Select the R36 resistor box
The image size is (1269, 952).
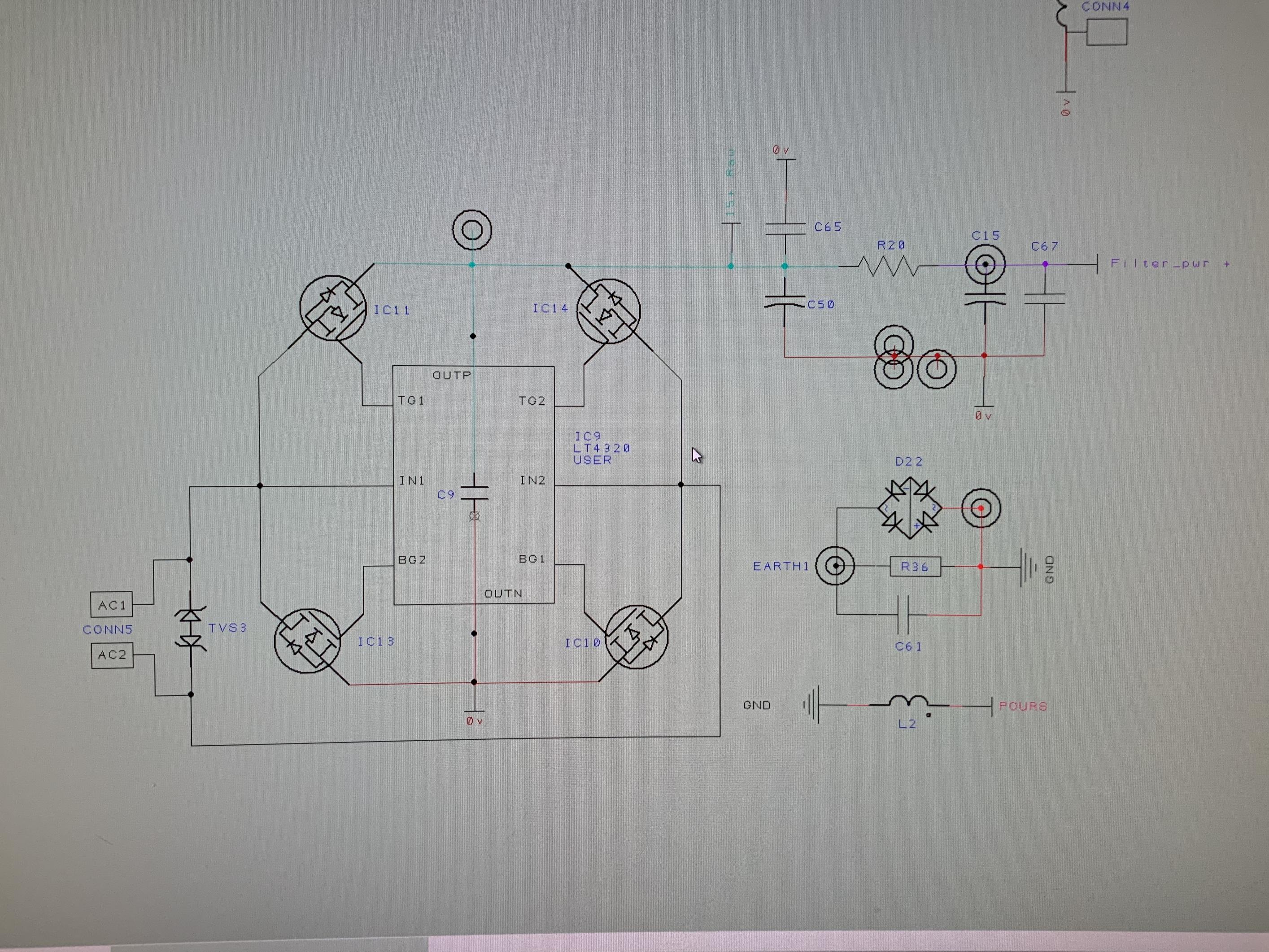coord(915,567)
